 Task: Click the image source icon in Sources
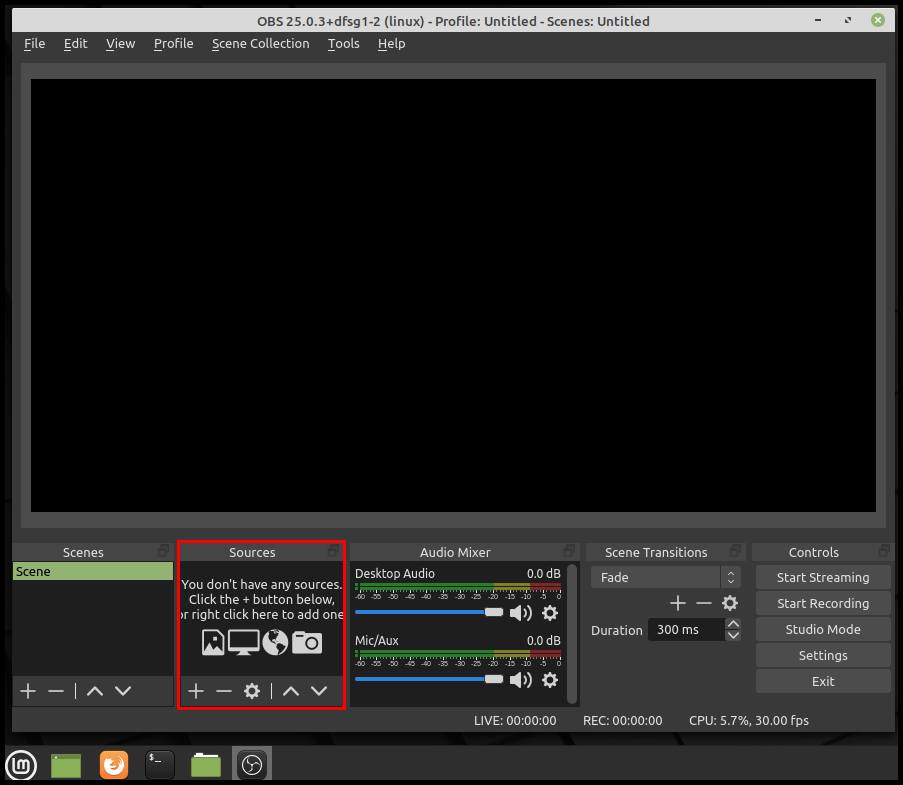pyautogui.click(x=213, y=642)
